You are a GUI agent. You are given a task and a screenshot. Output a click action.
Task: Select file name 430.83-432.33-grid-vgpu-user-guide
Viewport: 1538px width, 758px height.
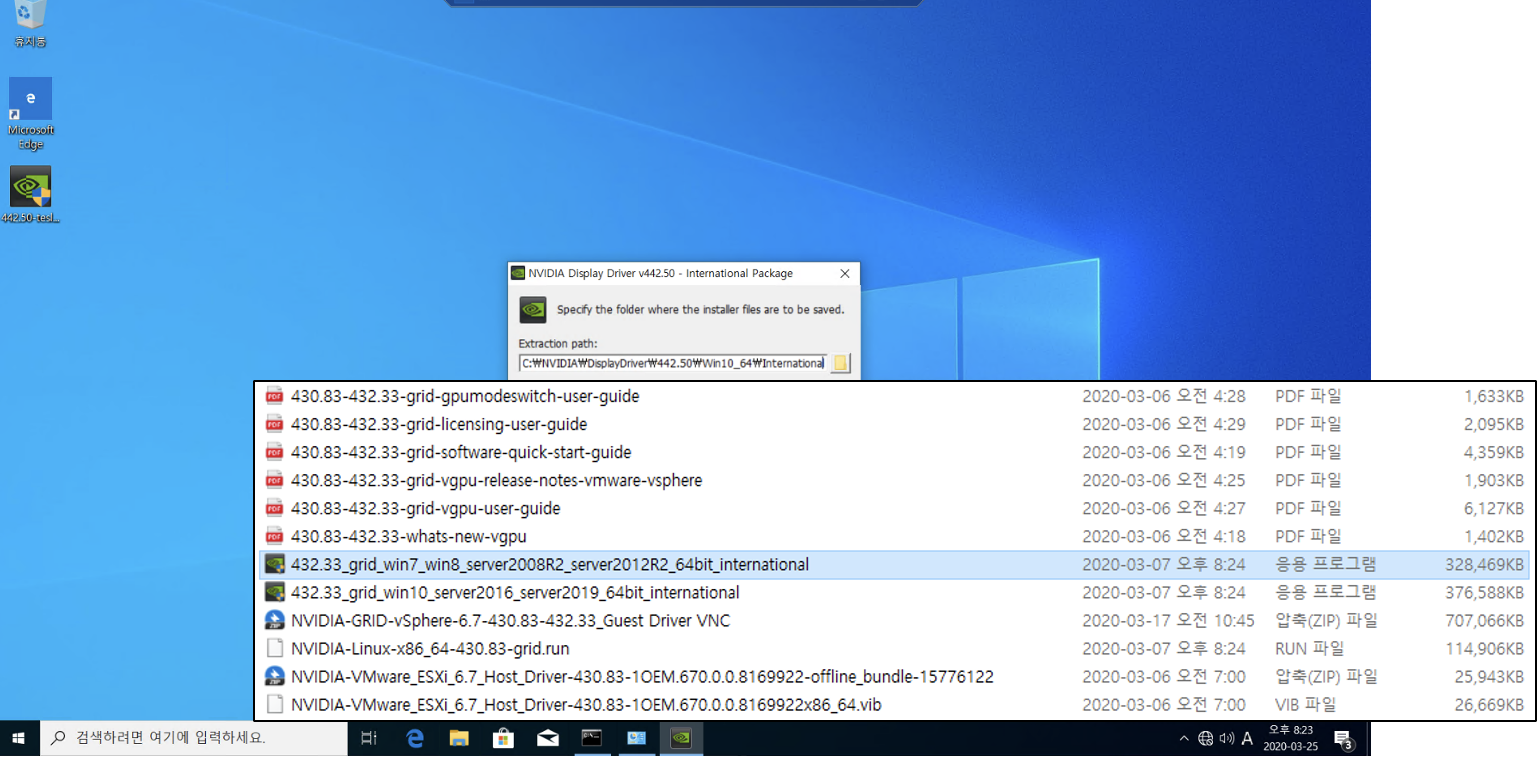[x=426, y=508]
